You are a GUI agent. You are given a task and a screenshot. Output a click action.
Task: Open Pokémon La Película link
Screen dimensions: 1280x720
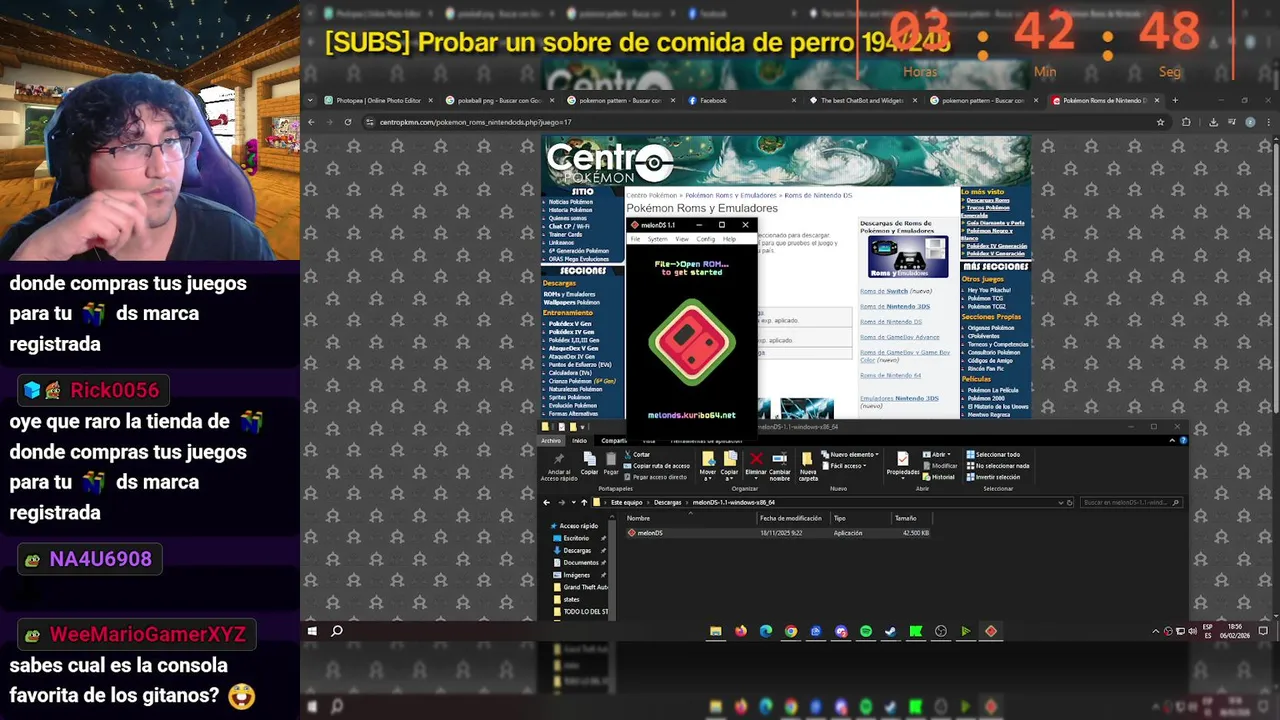pos(993,390)
